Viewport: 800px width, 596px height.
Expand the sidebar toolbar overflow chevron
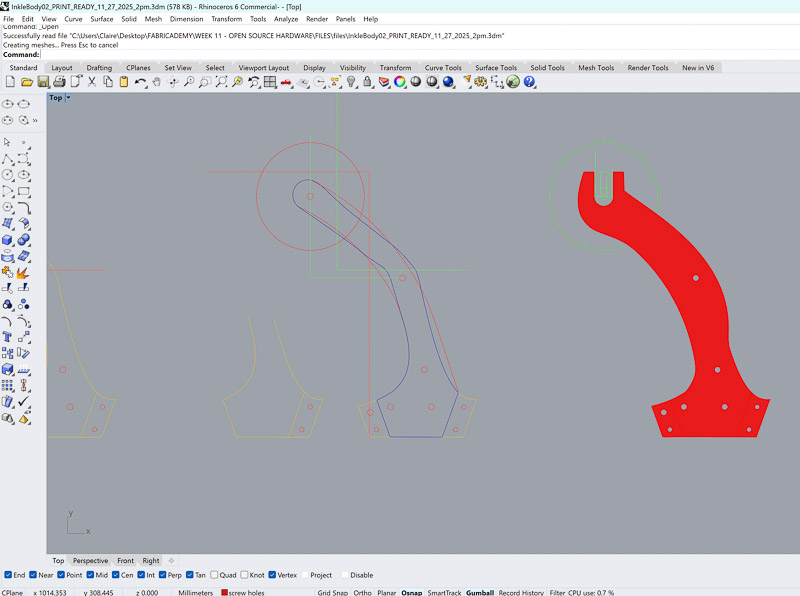pos(35,120)
